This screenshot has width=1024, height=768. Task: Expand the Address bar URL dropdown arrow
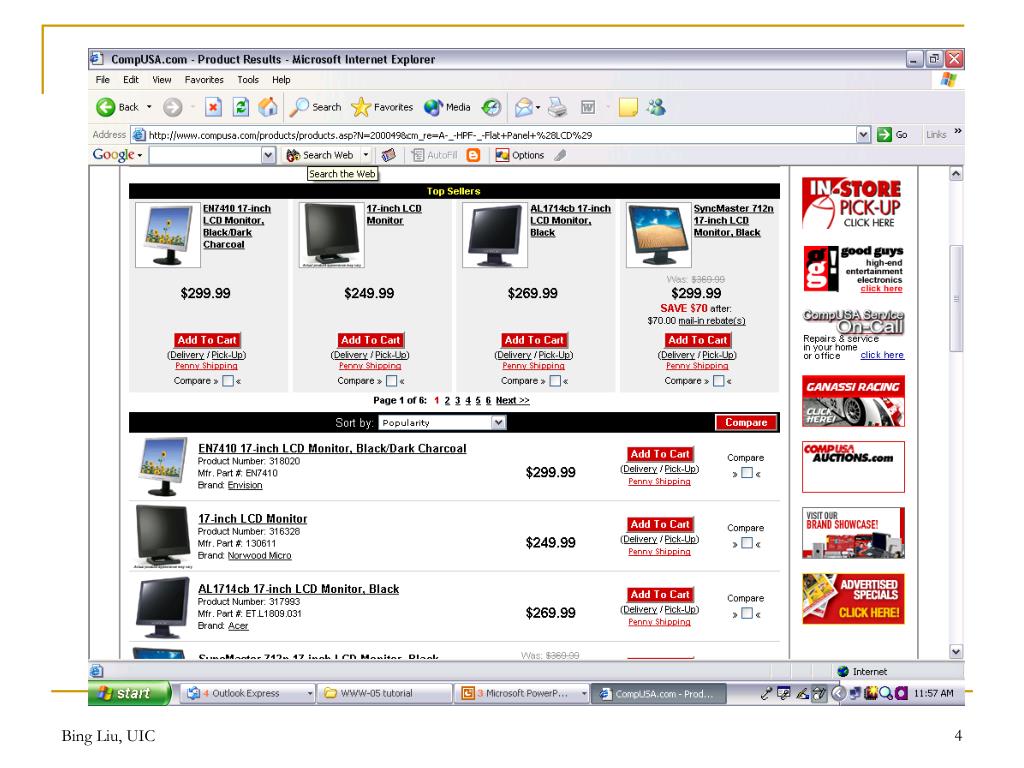(x=863, y=135)
